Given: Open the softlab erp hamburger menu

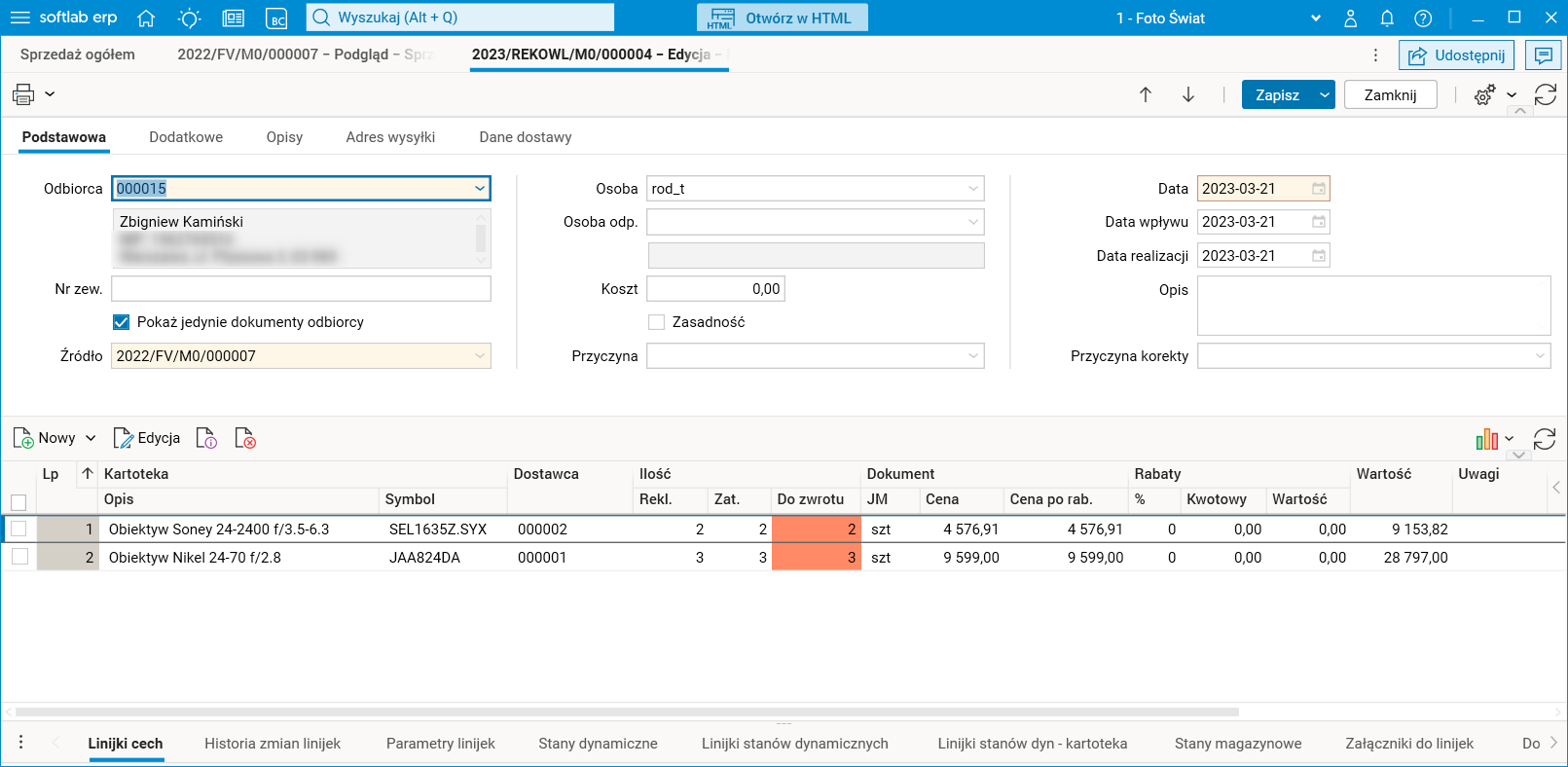Looking at the screenshot, I should coord(19,18).
